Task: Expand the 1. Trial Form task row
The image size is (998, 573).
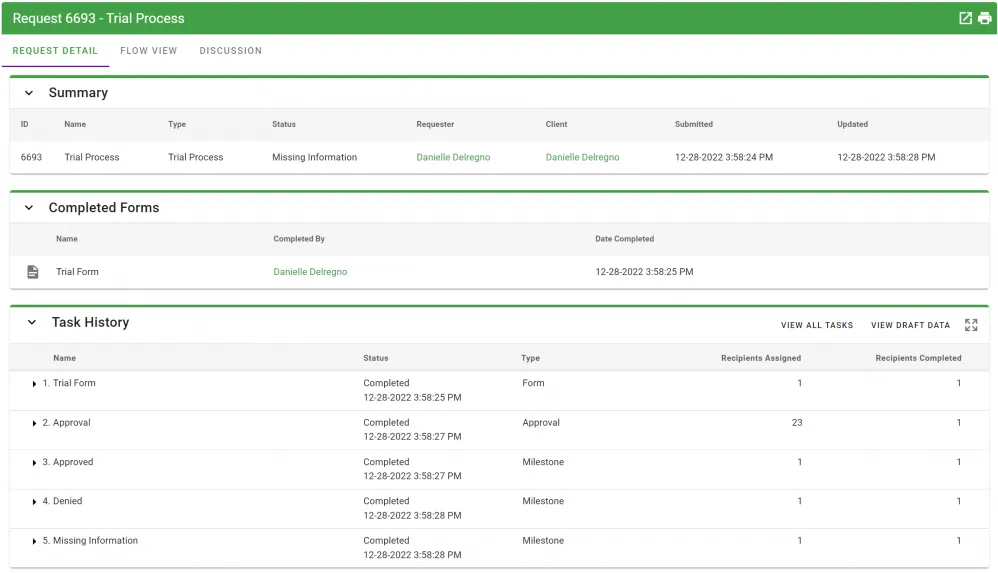Action: point(35,384)
